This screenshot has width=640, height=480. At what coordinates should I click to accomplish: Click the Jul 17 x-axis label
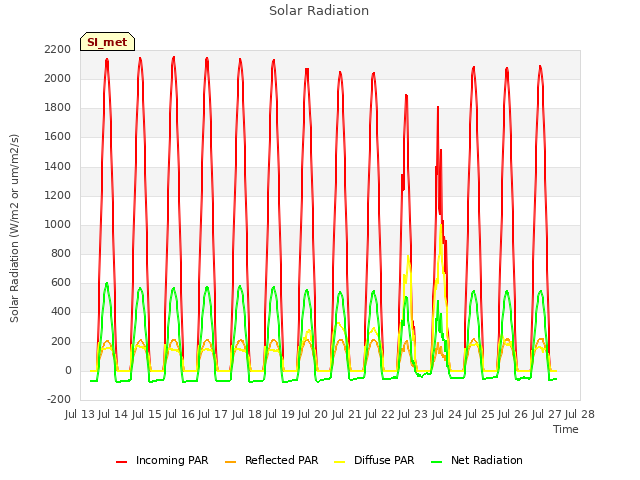click(x=213, y=414)
